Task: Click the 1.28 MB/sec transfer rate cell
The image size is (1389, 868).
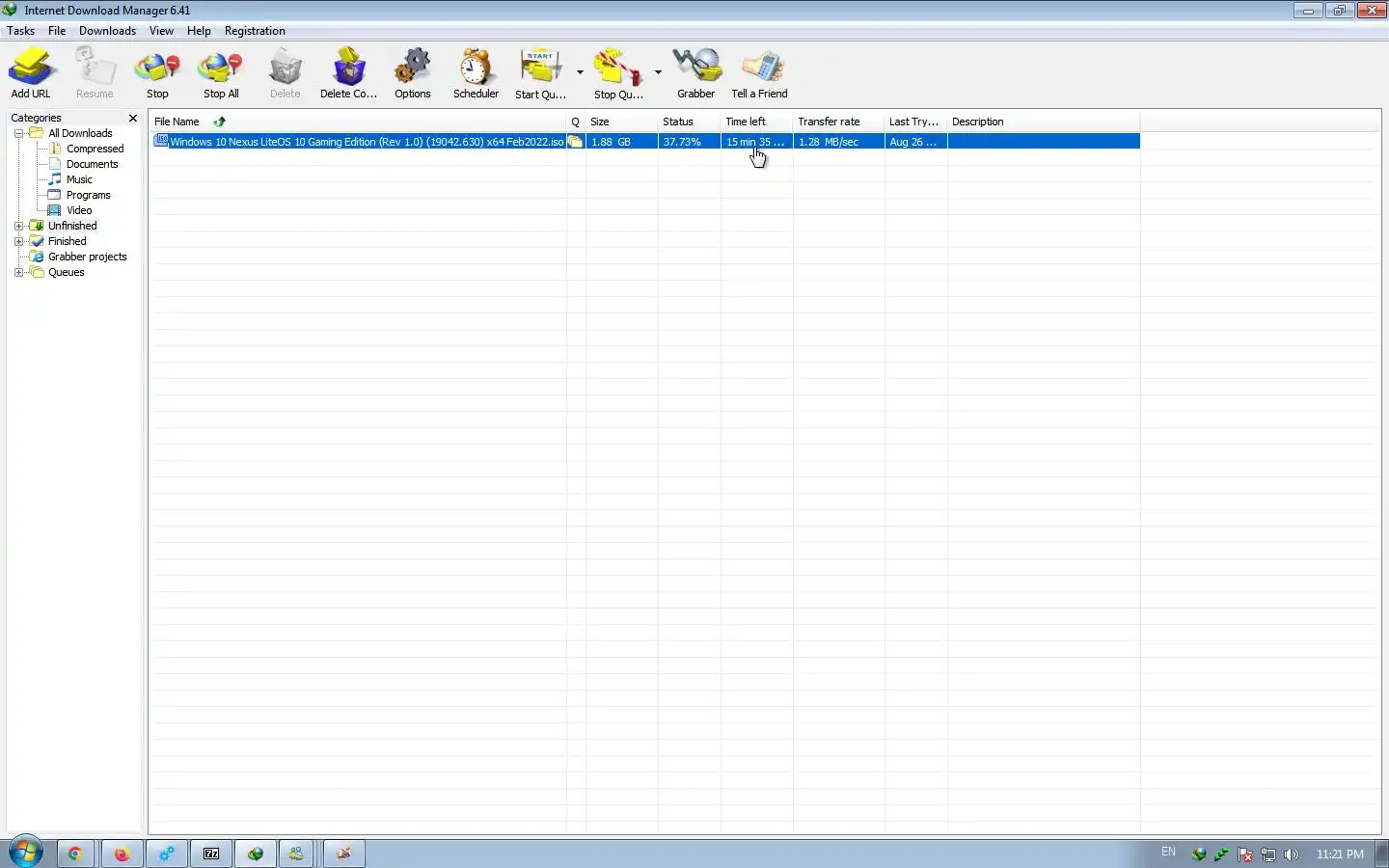Action: click(838, 142)
